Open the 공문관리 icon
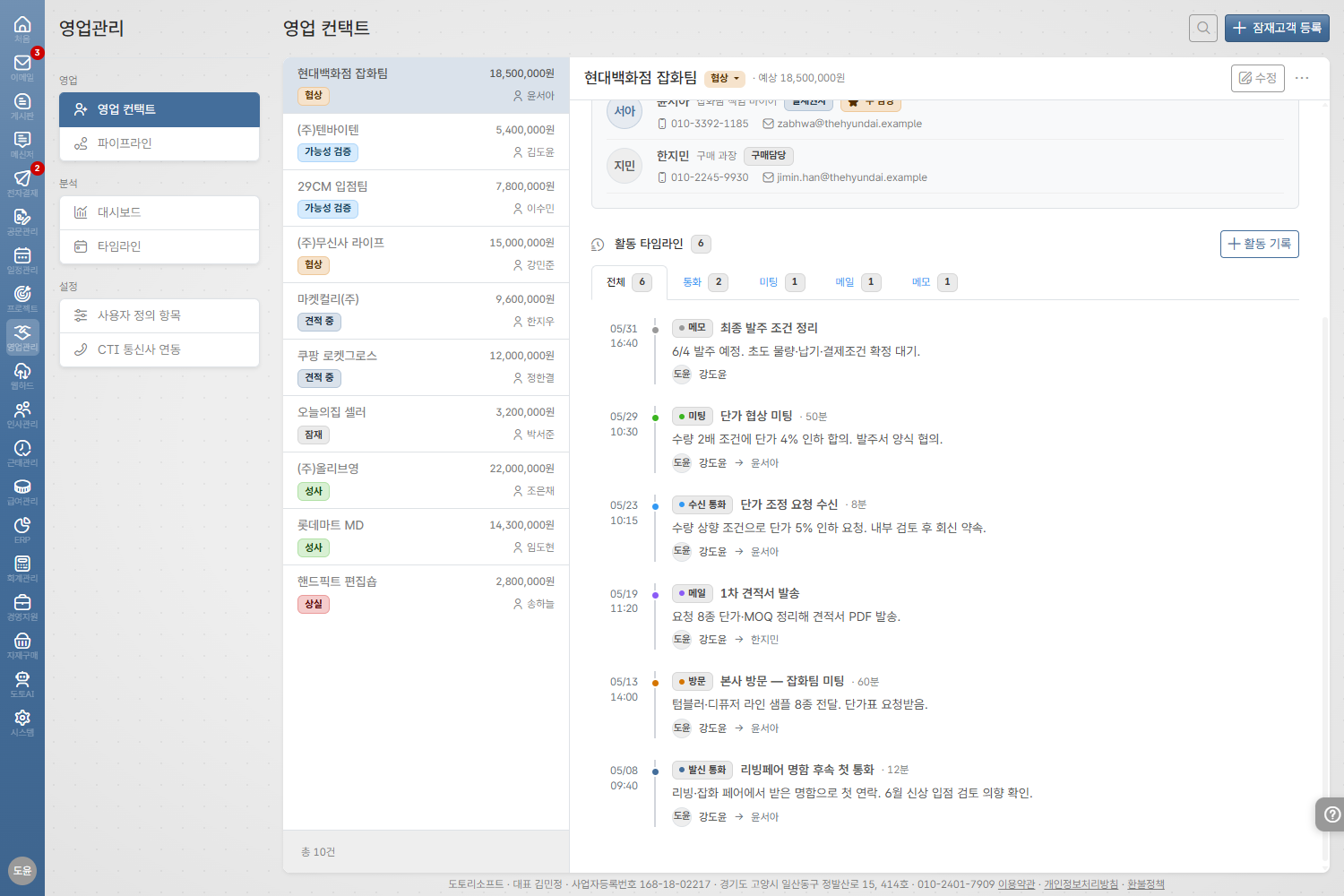 pyautogui.click(x=22, y=221)
